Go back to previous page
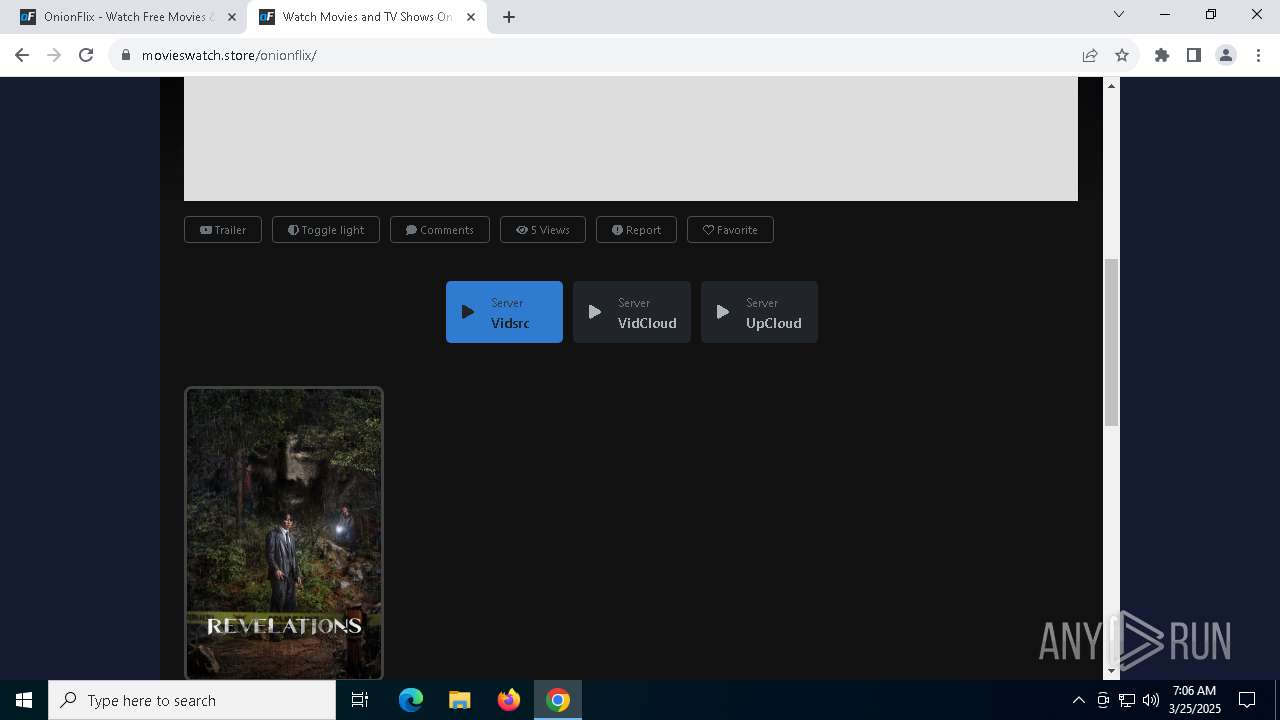The height and width of the screenshot is (720, 1280). (22, 55)
